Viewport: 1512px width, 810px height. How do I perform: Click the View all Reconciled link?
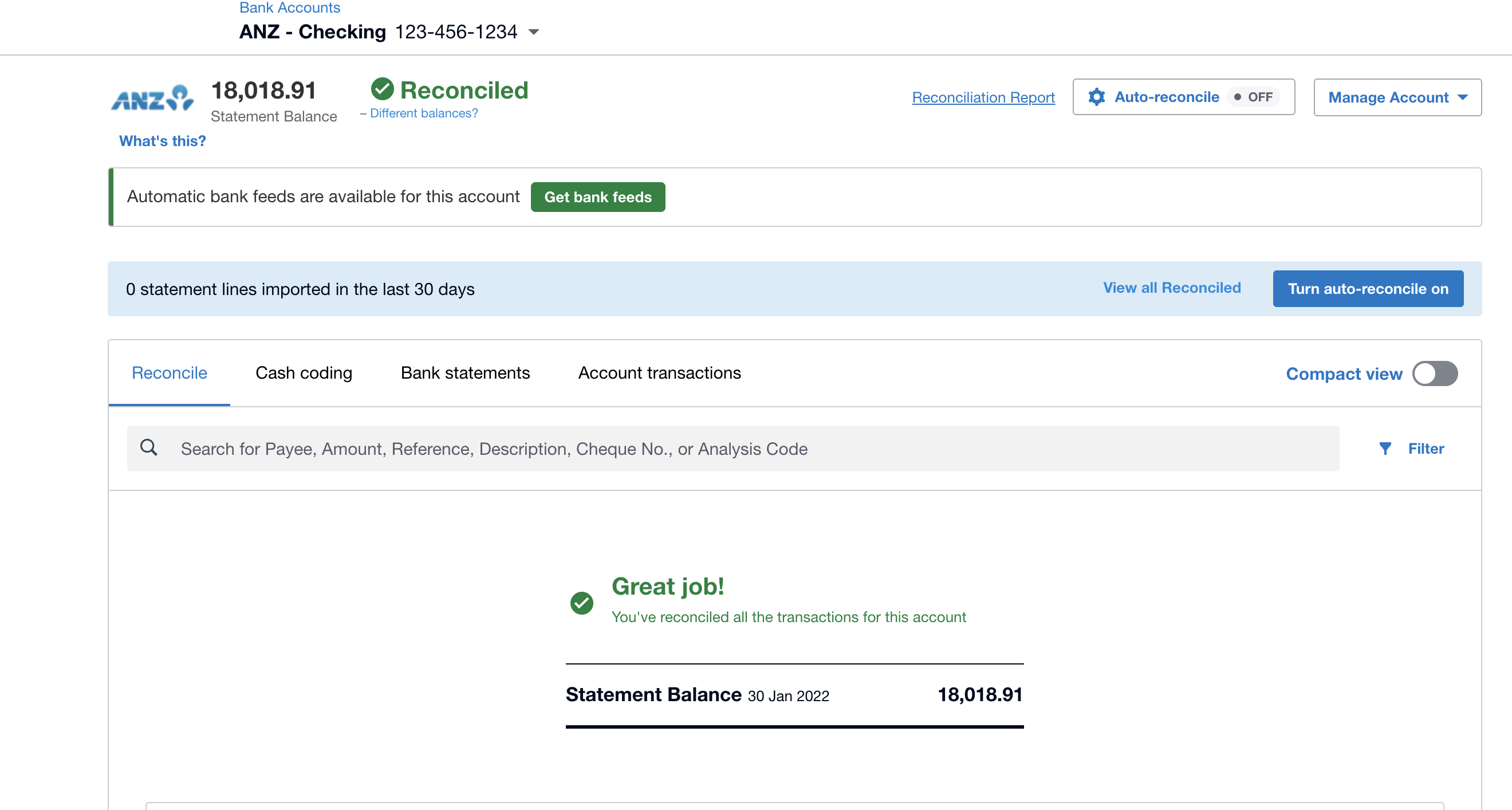tap(1172, 288)
